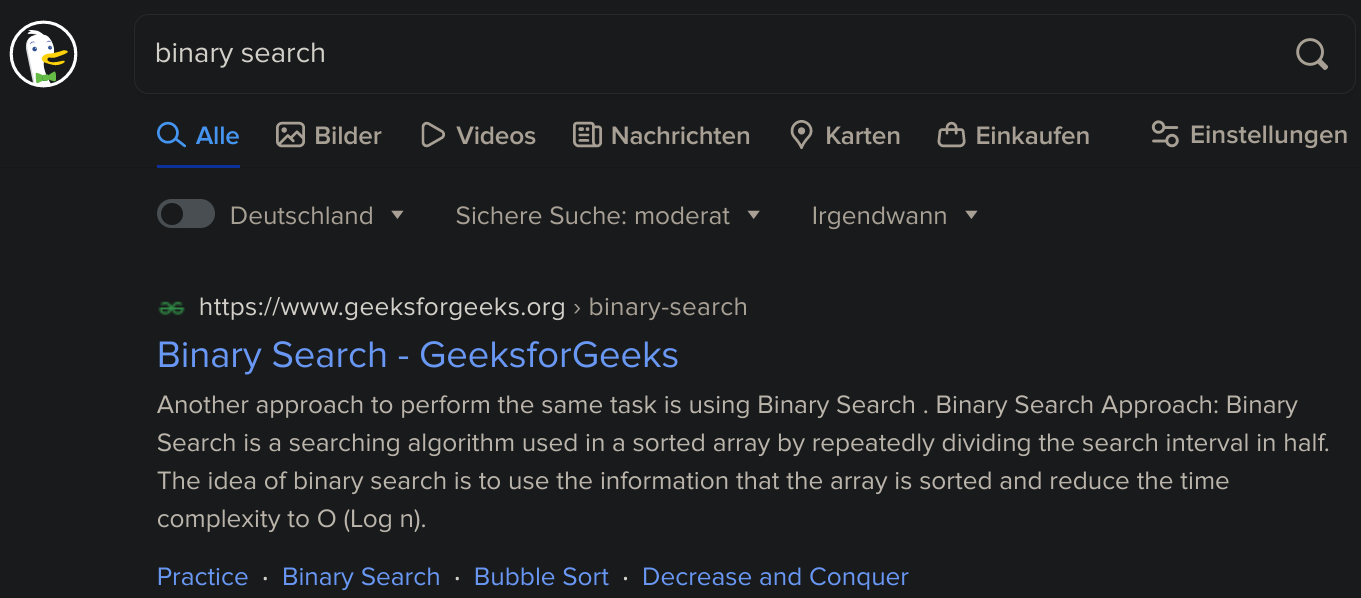Image resolution: width=1361 pixels, height=598 pixels.
Task: Open the Bubble Sort sublink
Action: (541, 577)
